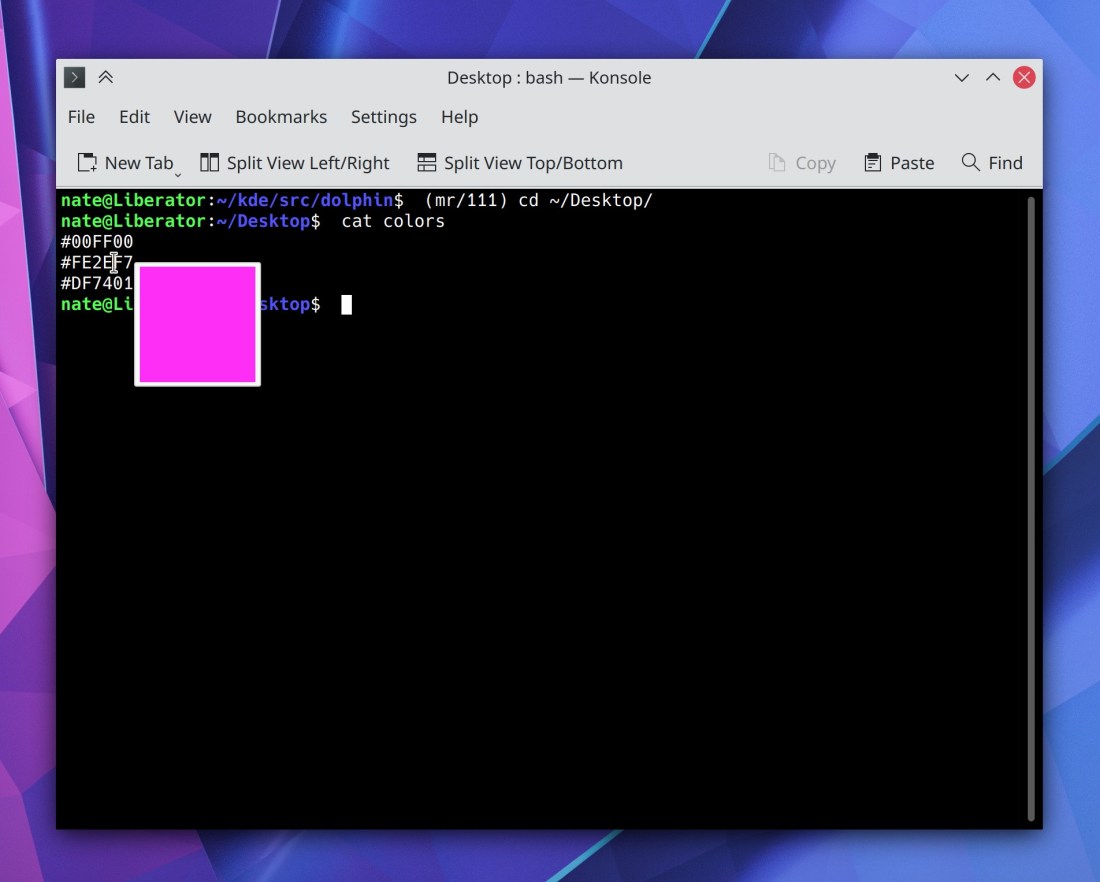Open the Help menu

[x=459, y=117]
